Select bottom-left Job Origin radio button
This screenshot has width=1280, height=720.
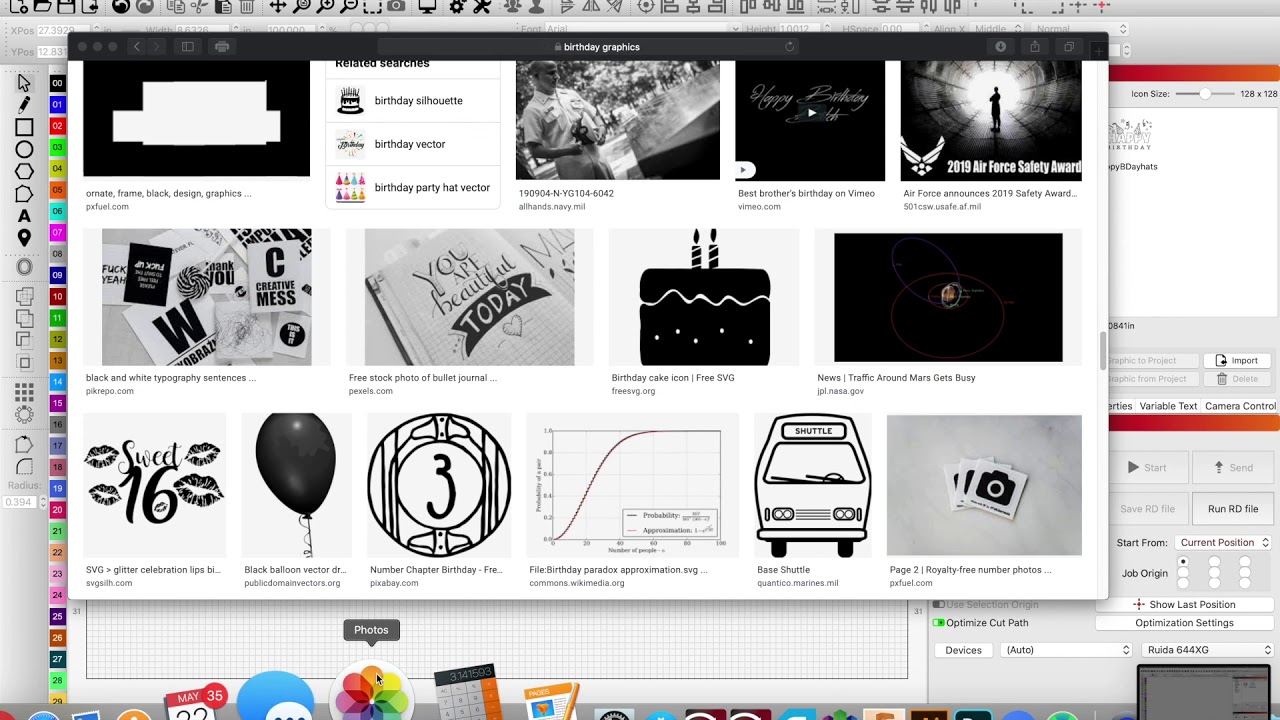(1183, 584)
